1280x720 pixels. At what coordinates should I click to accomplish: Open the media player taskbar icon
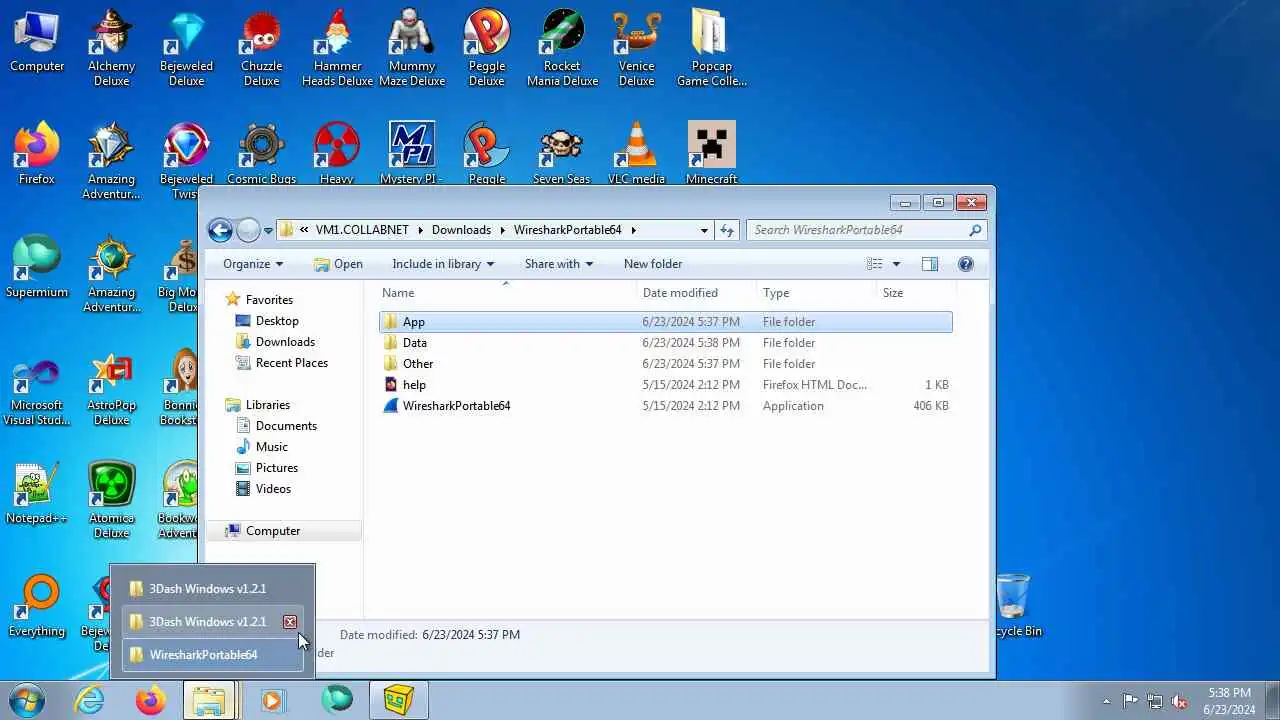click(x=272, y=700)
